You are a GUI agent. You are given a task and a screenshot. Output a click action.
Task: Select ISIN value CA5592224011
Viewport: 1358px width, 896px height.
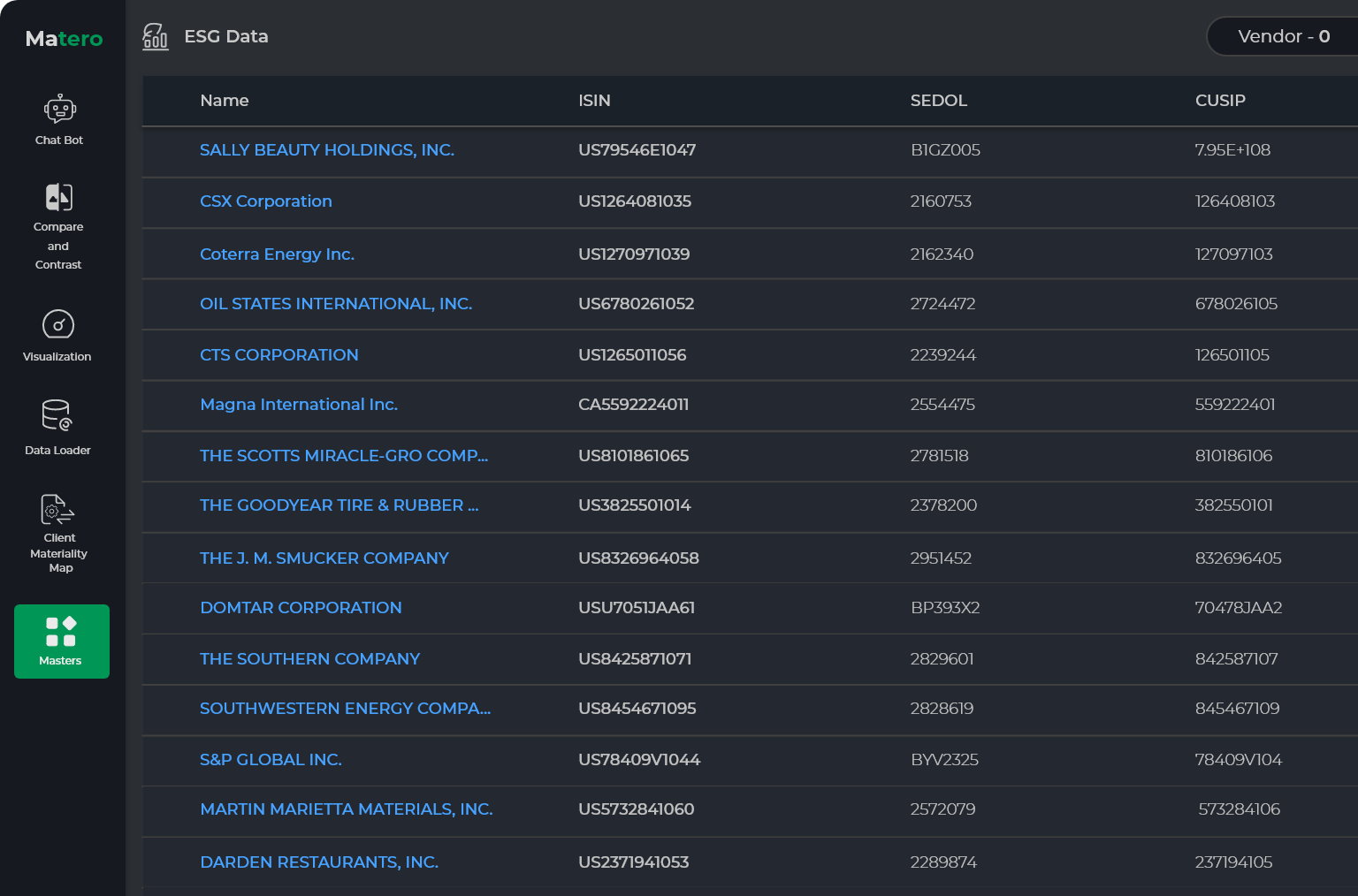(633, 405)
